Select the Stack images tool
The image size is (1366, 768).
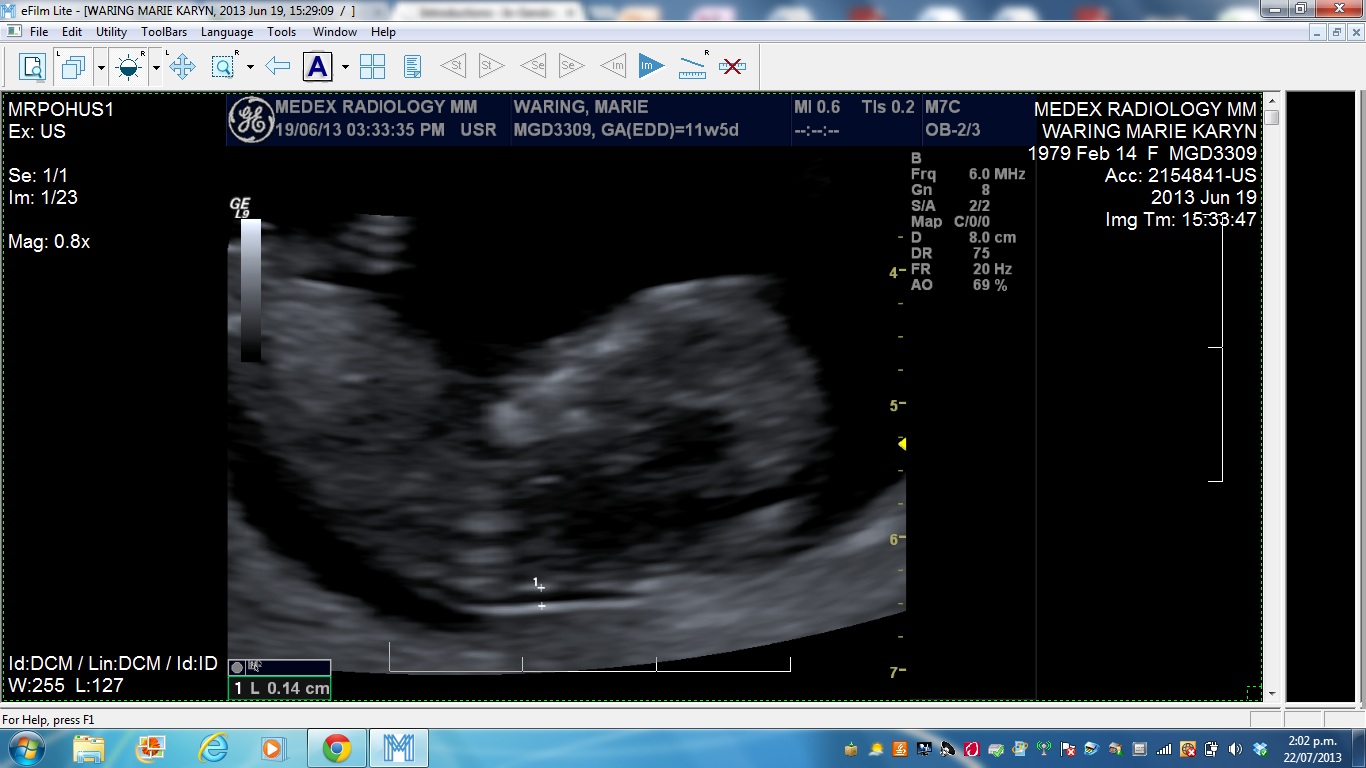tap(74, 67)
